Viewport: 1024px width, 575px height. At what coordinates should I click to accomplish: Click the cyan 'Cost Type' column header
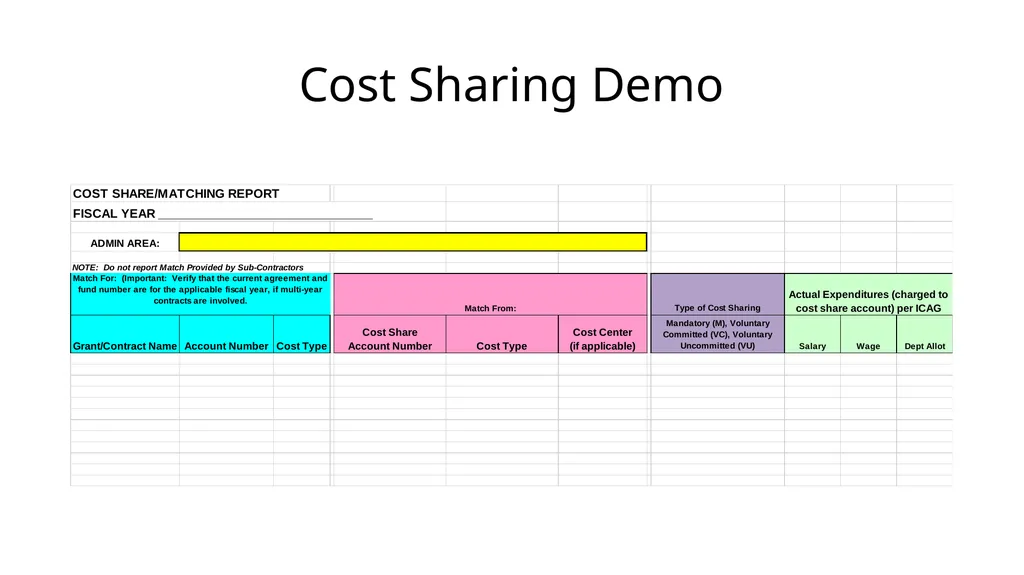pos(302,335)
